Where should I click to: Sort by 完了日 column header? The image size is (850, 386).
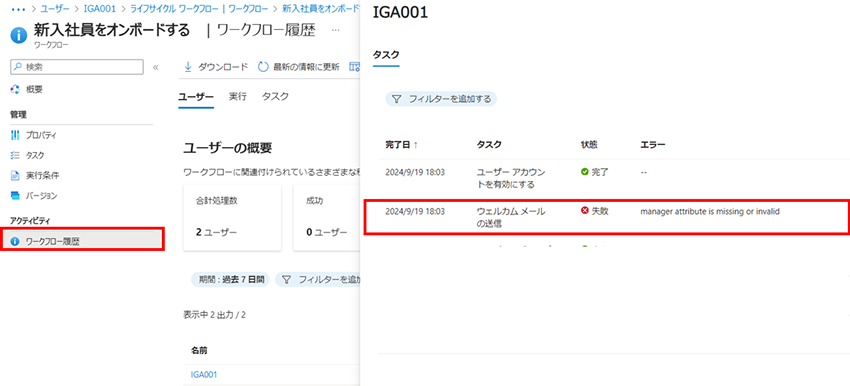point(401,145)
